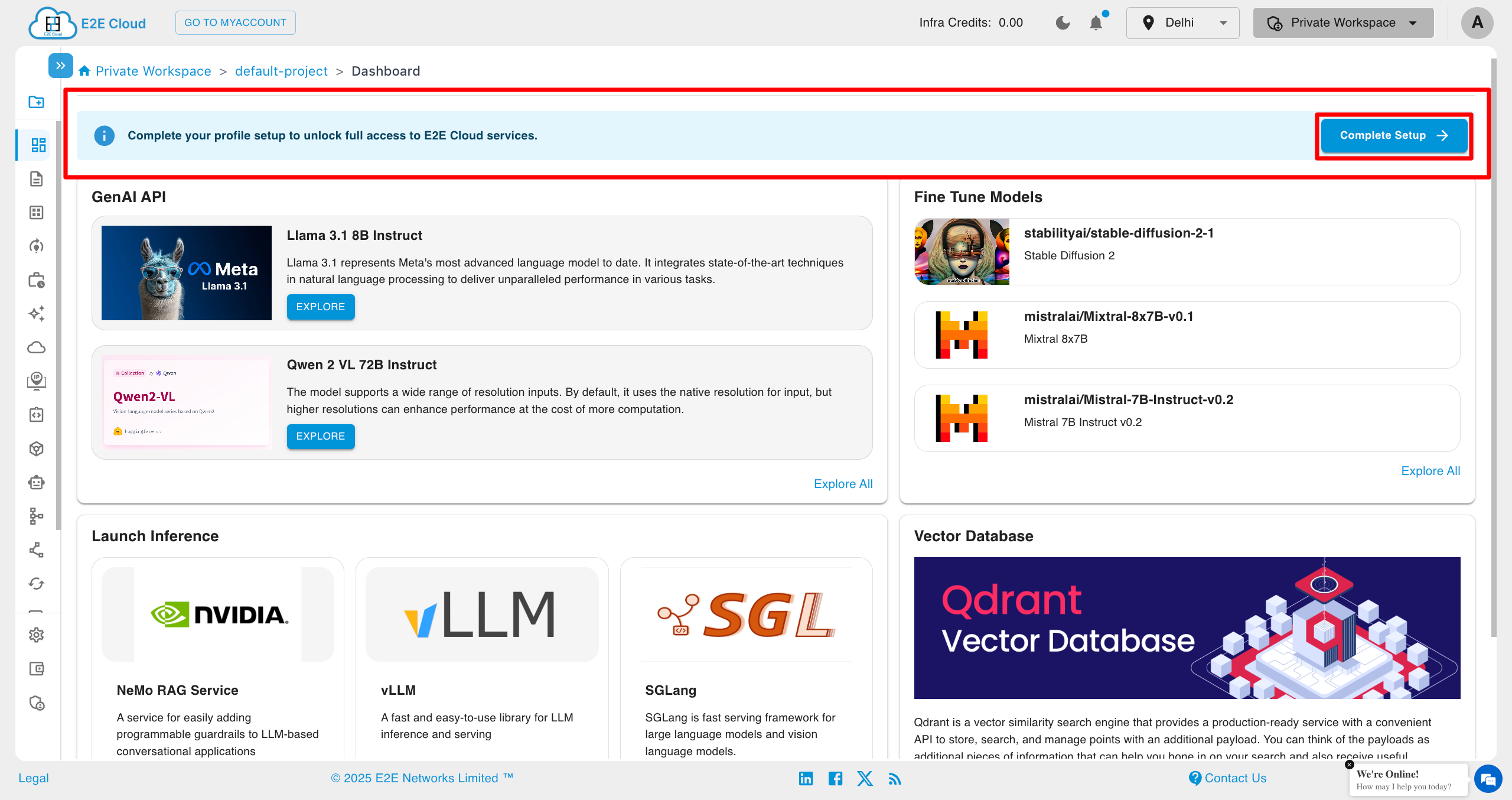This screenshot has width=1512, height=800.
Task: Open the Legal link in the footer
Action: tap(34, 778)
